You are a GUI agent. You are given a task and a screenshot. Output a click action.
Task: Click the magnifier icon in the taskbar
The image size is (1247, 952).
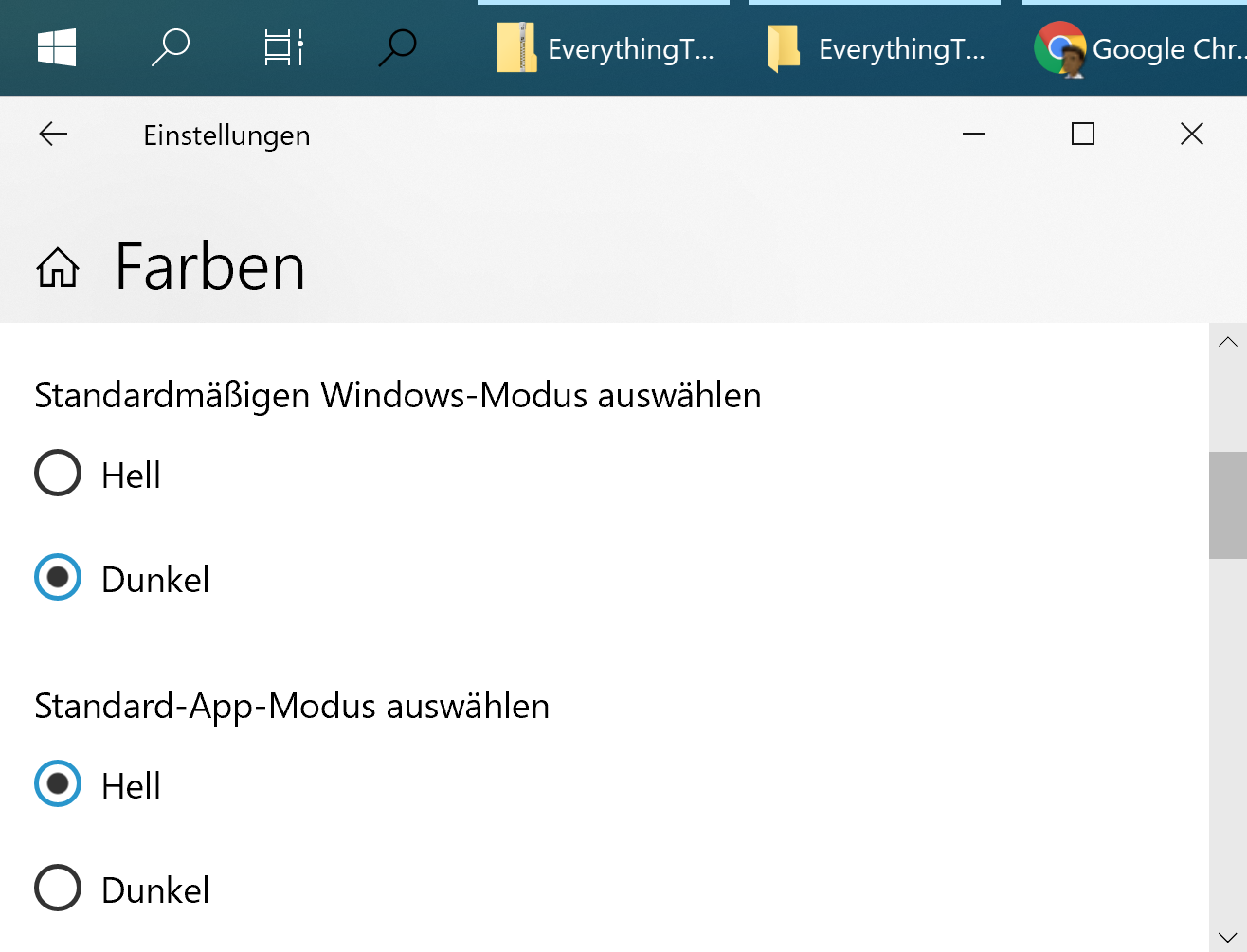coord(398,45)
